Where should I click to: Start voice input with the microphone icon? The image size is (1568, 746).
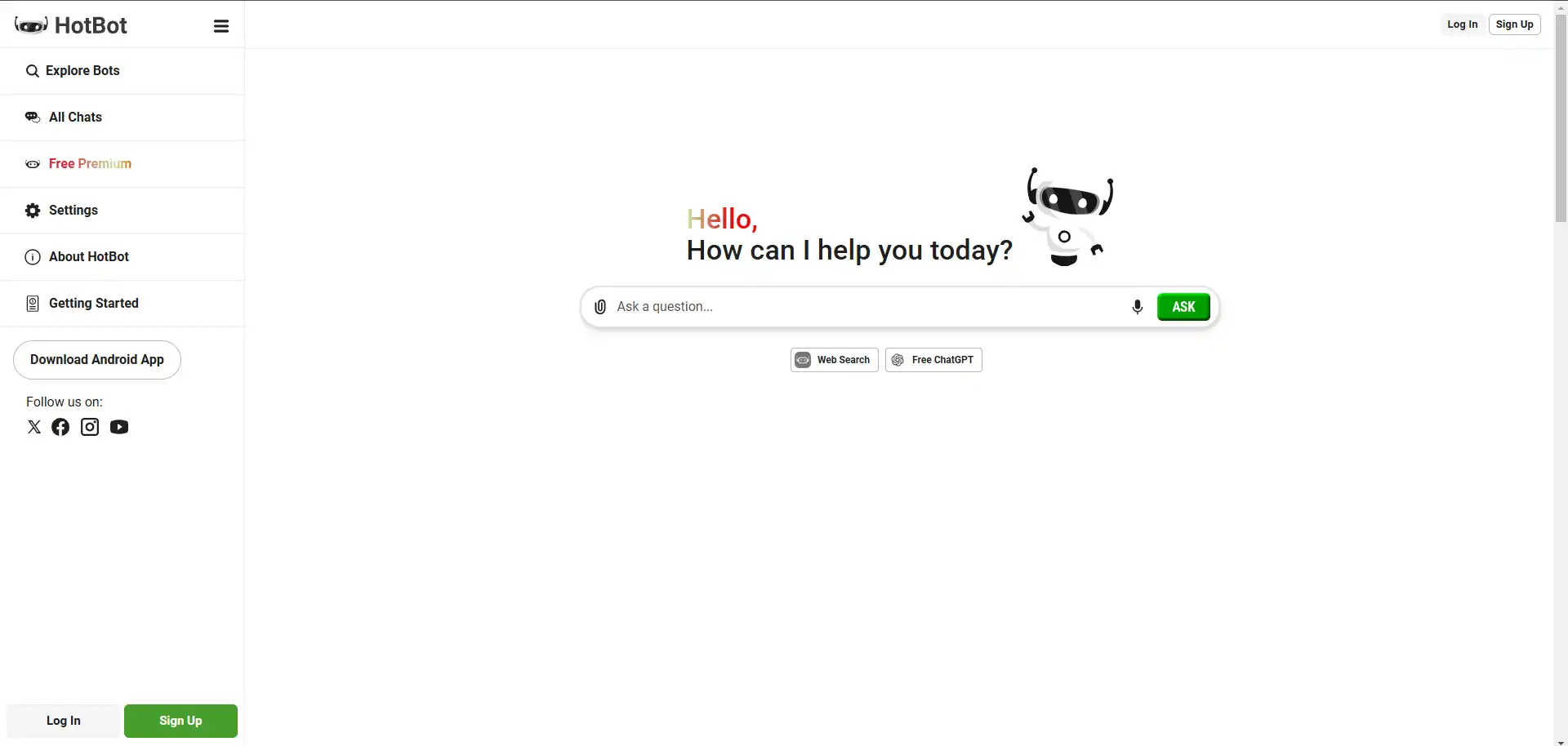point(1137,306)
